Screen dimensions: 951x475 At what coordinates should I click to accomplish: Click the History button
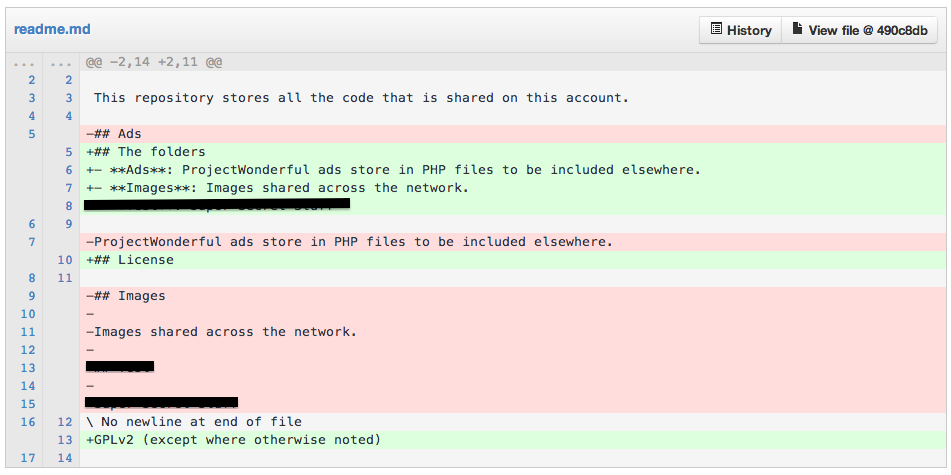point(740,30)
